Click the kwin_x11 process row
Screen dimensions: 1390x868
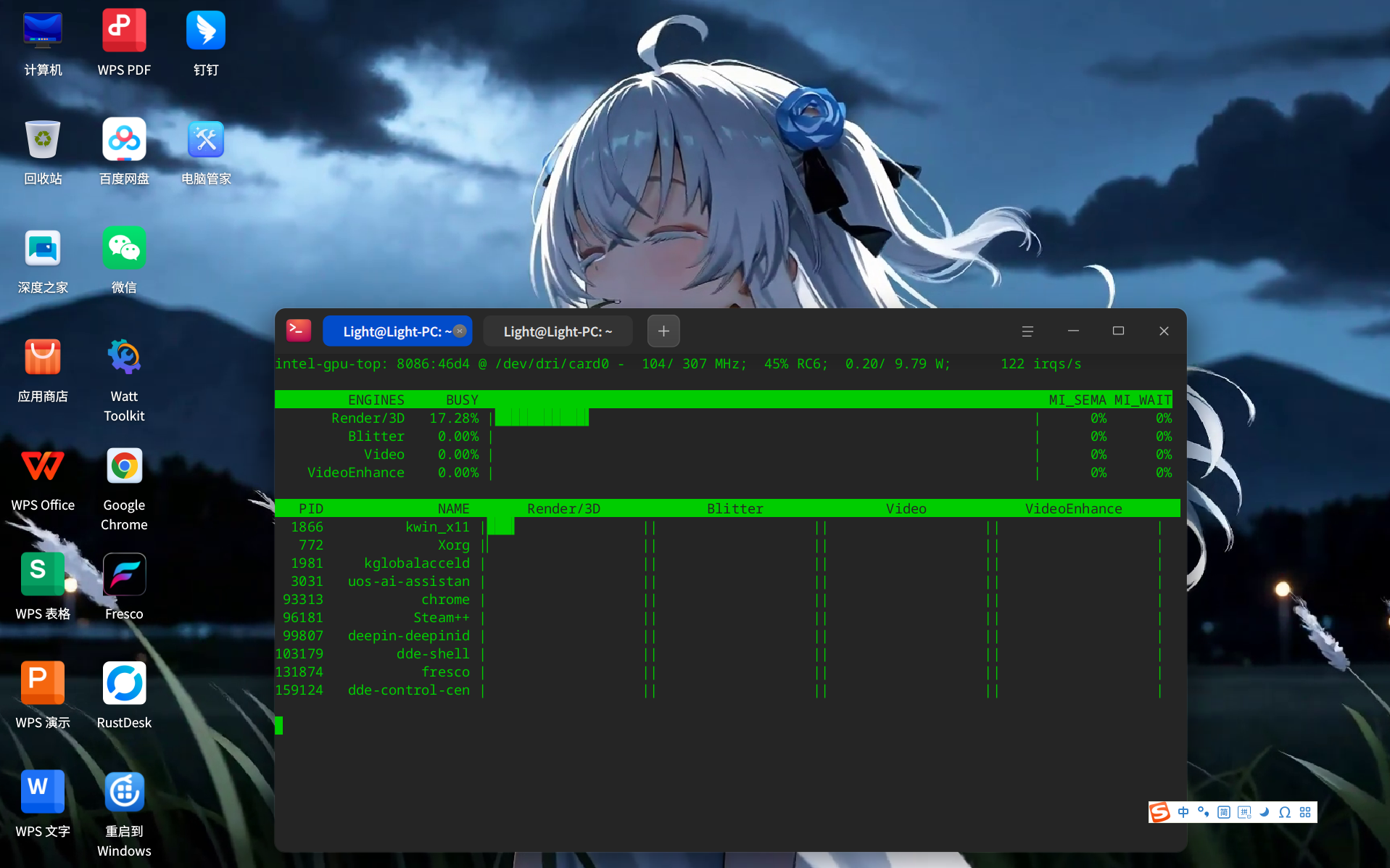[727, 527]
